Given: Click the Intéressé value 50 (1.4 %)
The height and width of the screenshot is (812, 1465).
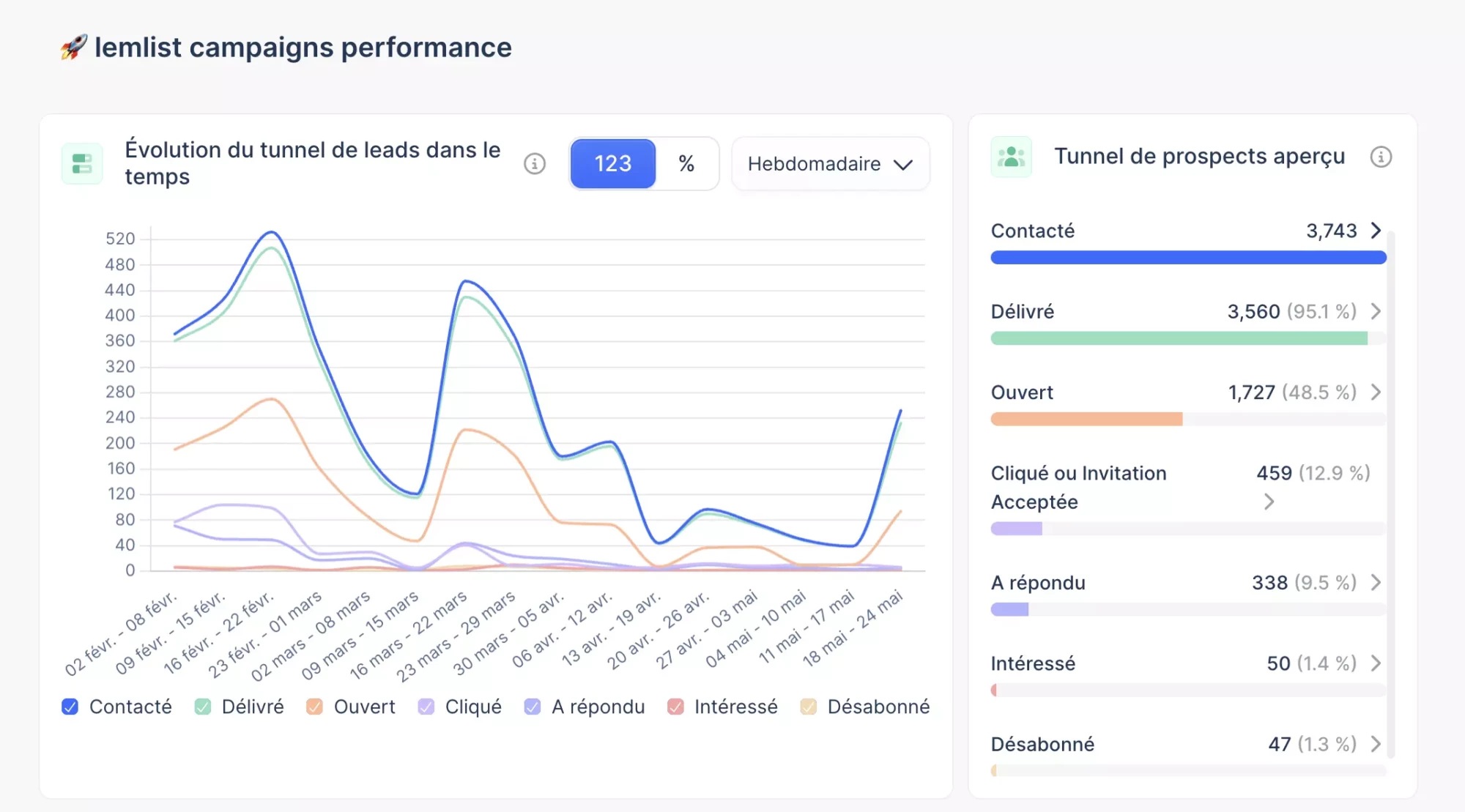Looking at the screenshot, I should coord(1312,663).
